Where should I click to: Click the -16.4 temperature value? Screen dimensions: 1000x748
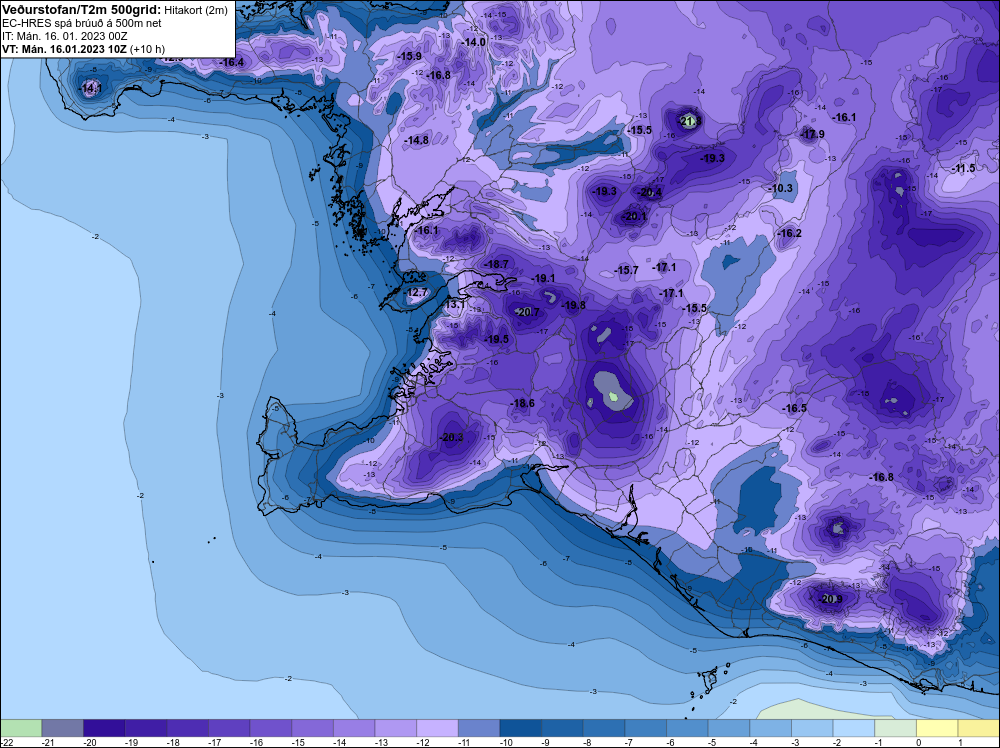(x=232, y=62)
